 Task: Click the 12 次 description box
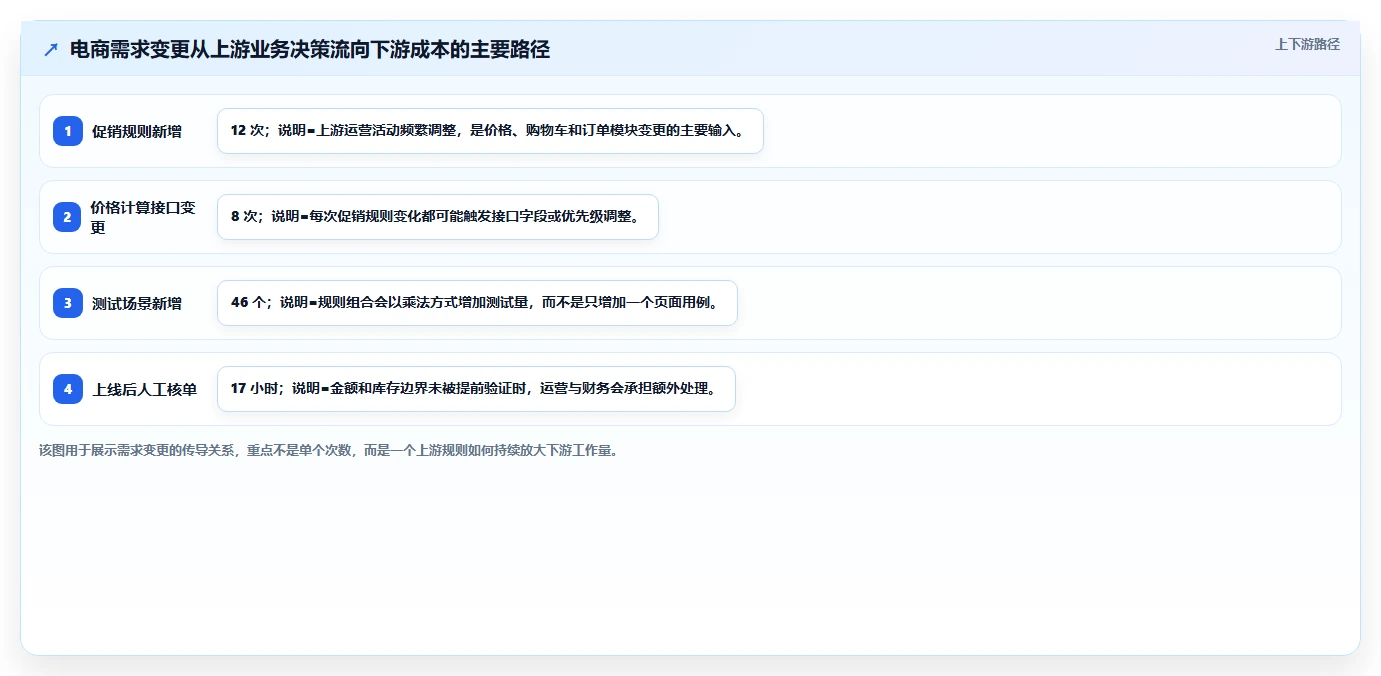490,131
